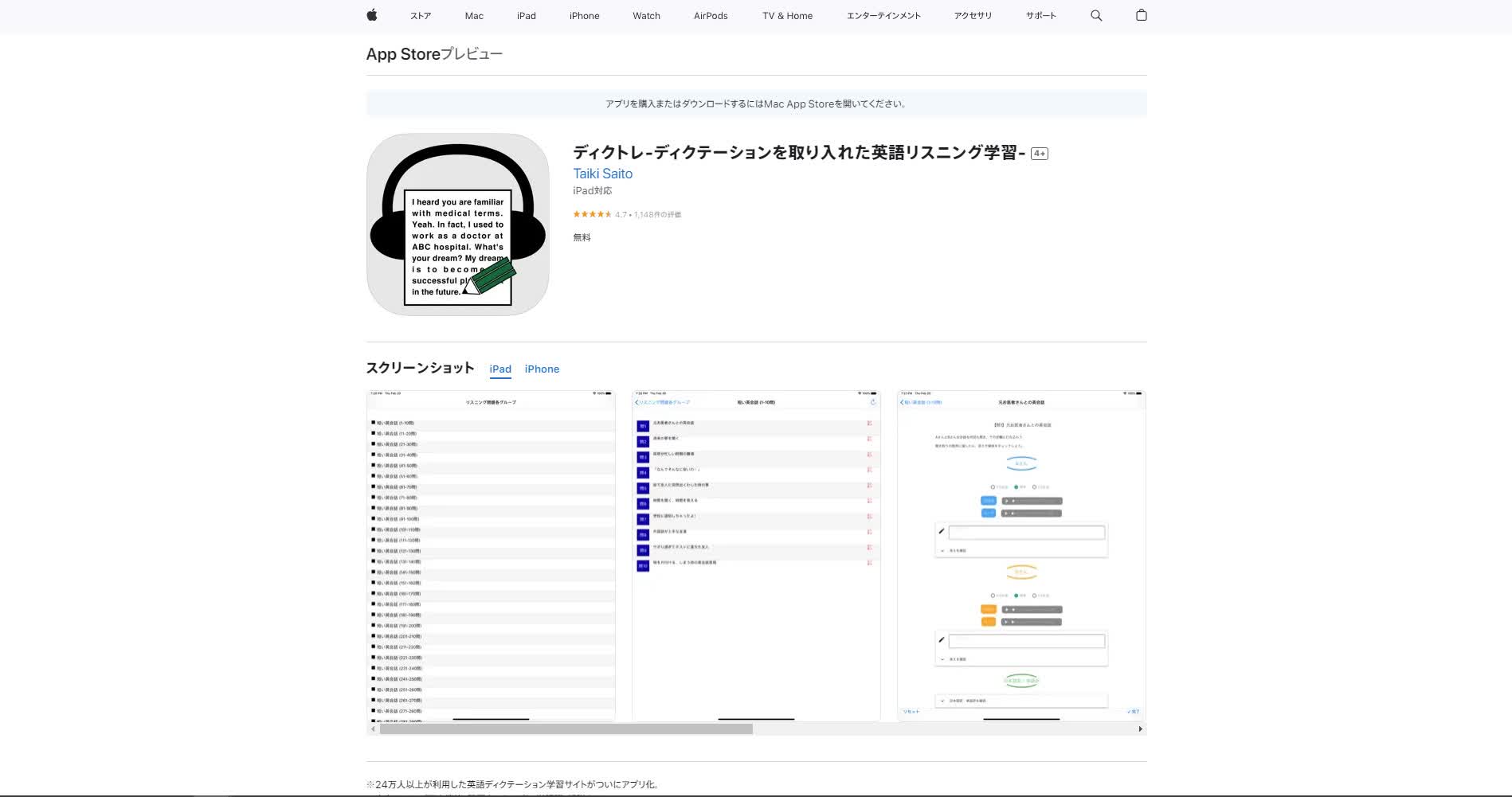Click the horizontal gallery scrollbar thumb
This screenshot has width=1512, height=797.
point(566,729)
